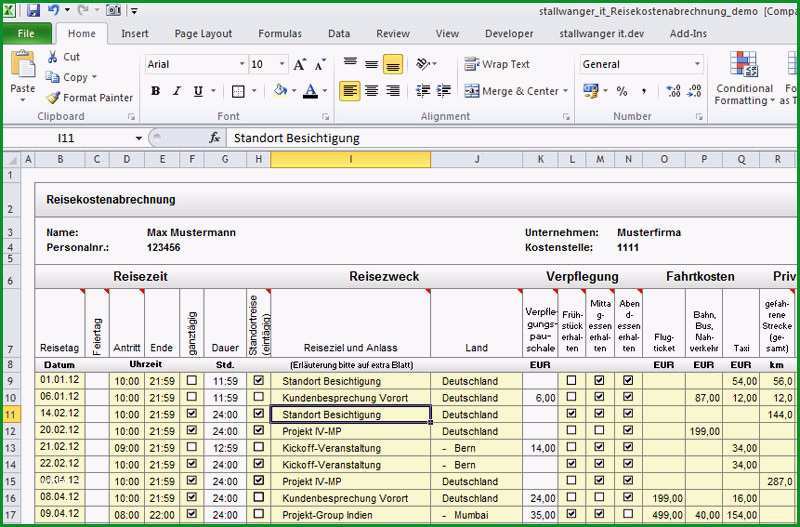The height and width of the screenshot is (527, 800).
Task: Uncheck ganztägig checkbox in 20.02.12 row
Action: [192, 430]
